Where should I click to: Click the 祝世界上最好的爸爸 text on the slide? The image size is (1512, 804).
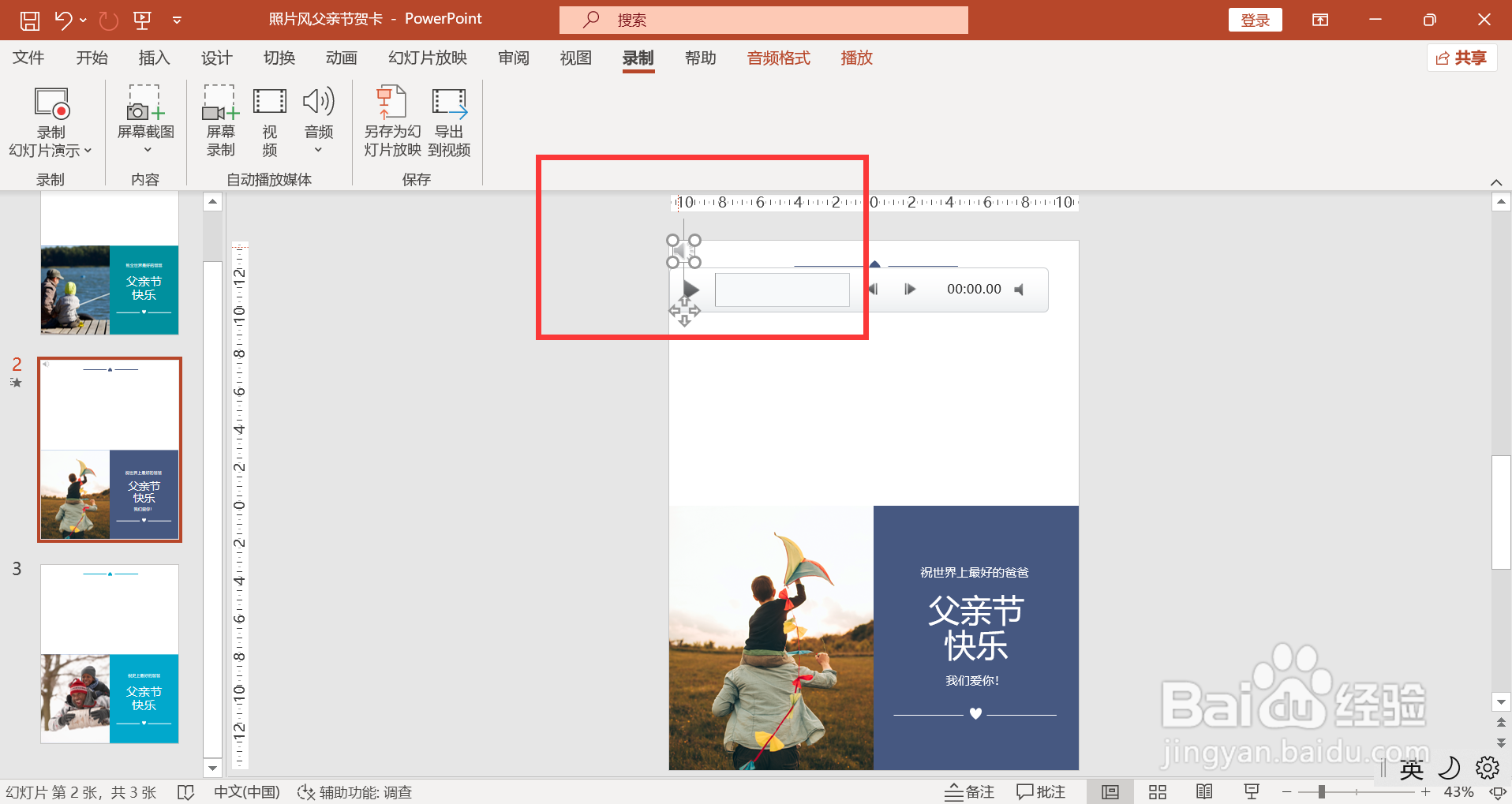(975, 572)
